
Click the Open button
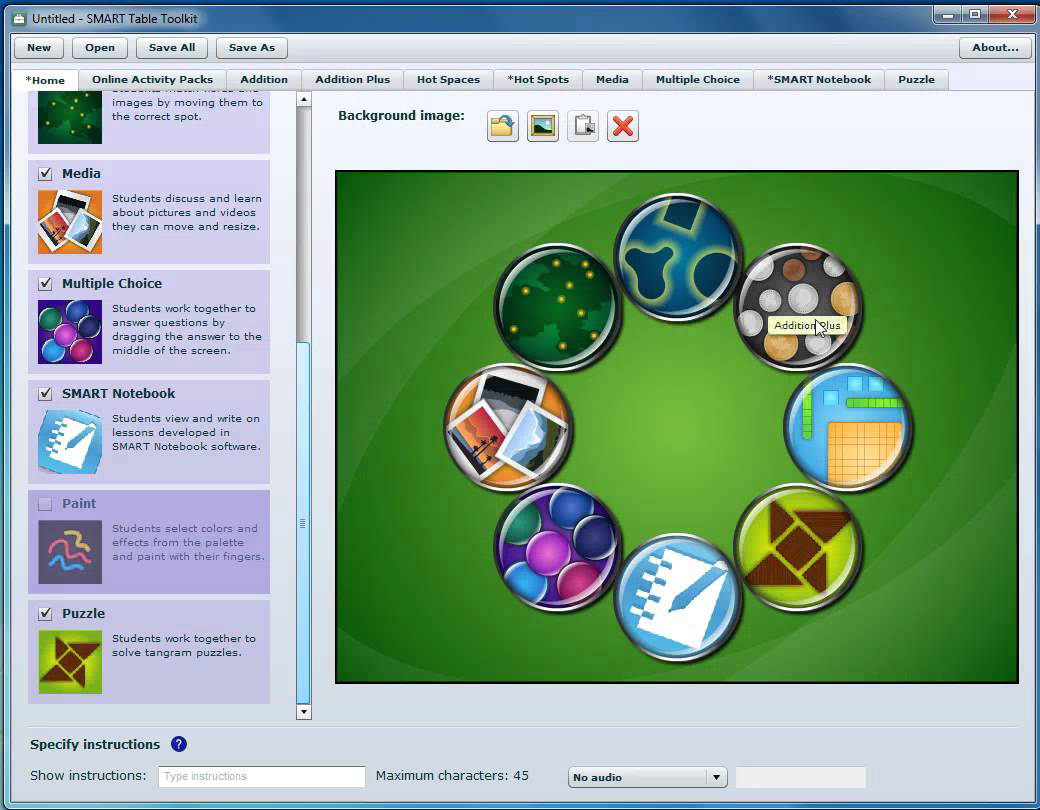click(x=99, y=48)
